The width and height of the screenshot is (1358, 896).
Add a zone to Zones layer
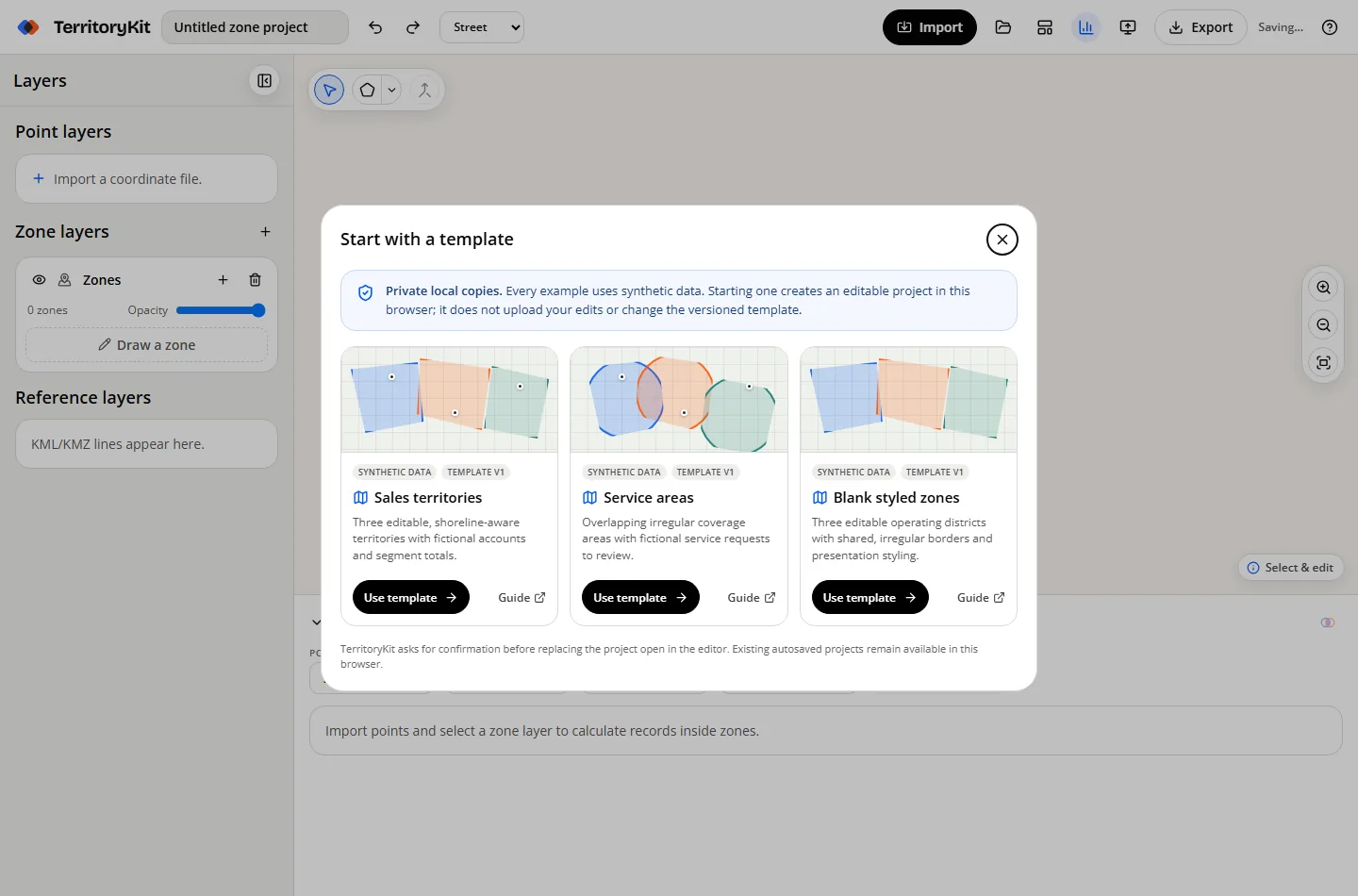click(x=224, y=280)
